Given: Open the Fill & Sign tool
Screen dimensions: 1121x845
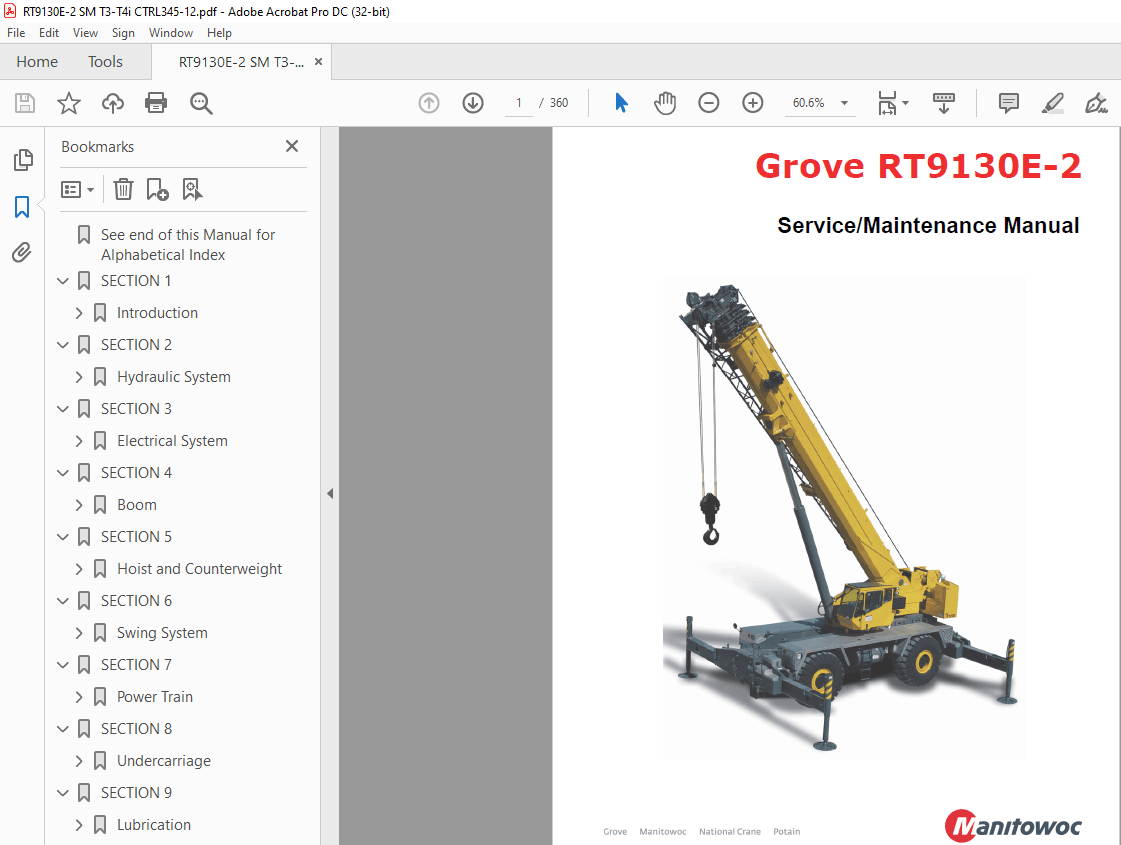Looking at the screenshot, I should click(x=1096, y=103).
